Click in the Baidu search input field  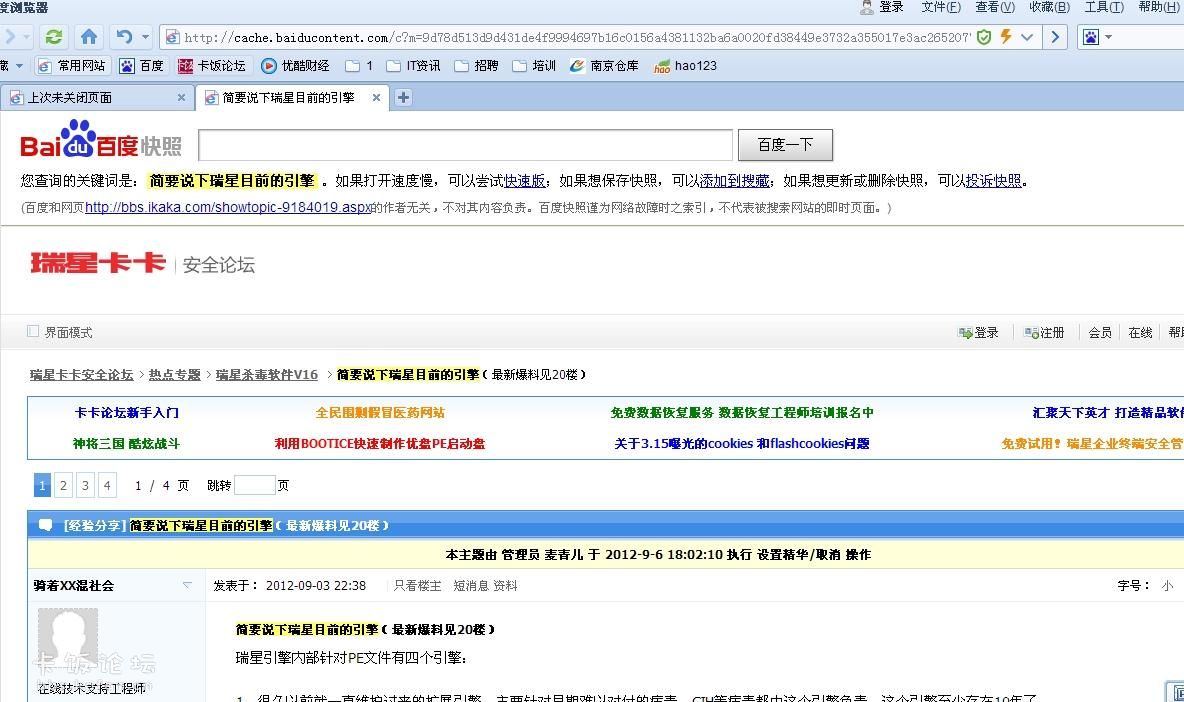(x=465, y=145)
